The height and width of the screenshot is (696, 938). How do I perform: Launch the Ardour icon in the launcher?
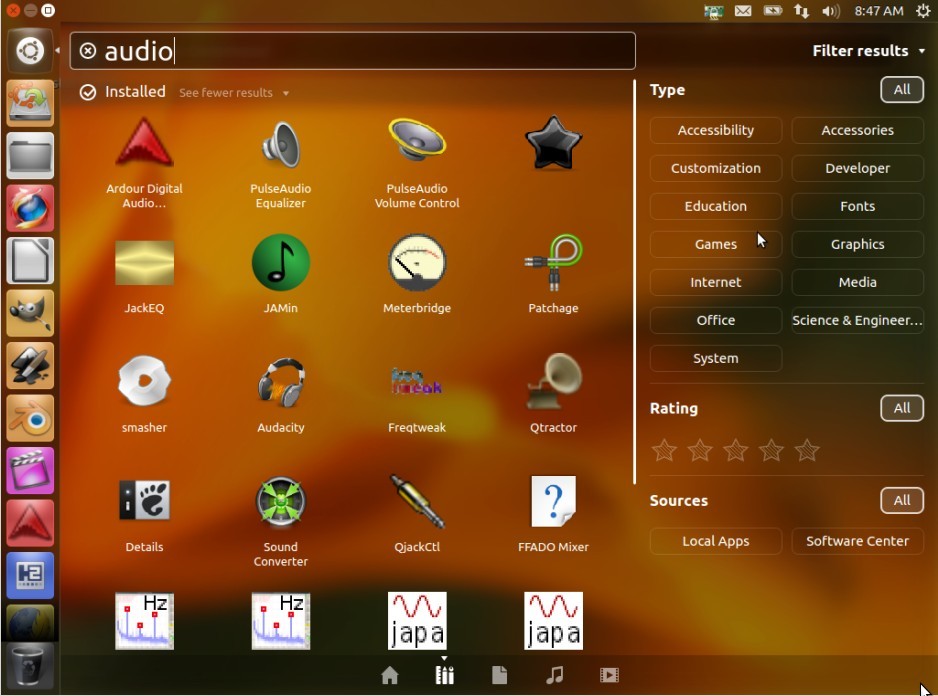point(30,523)
